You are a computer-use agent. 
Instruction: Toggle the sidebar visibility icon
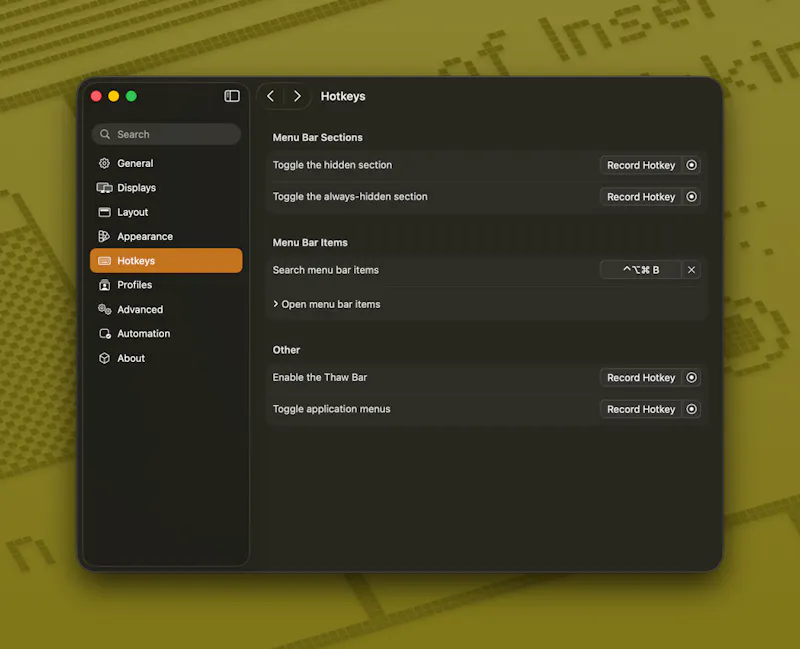click(232, 96)
